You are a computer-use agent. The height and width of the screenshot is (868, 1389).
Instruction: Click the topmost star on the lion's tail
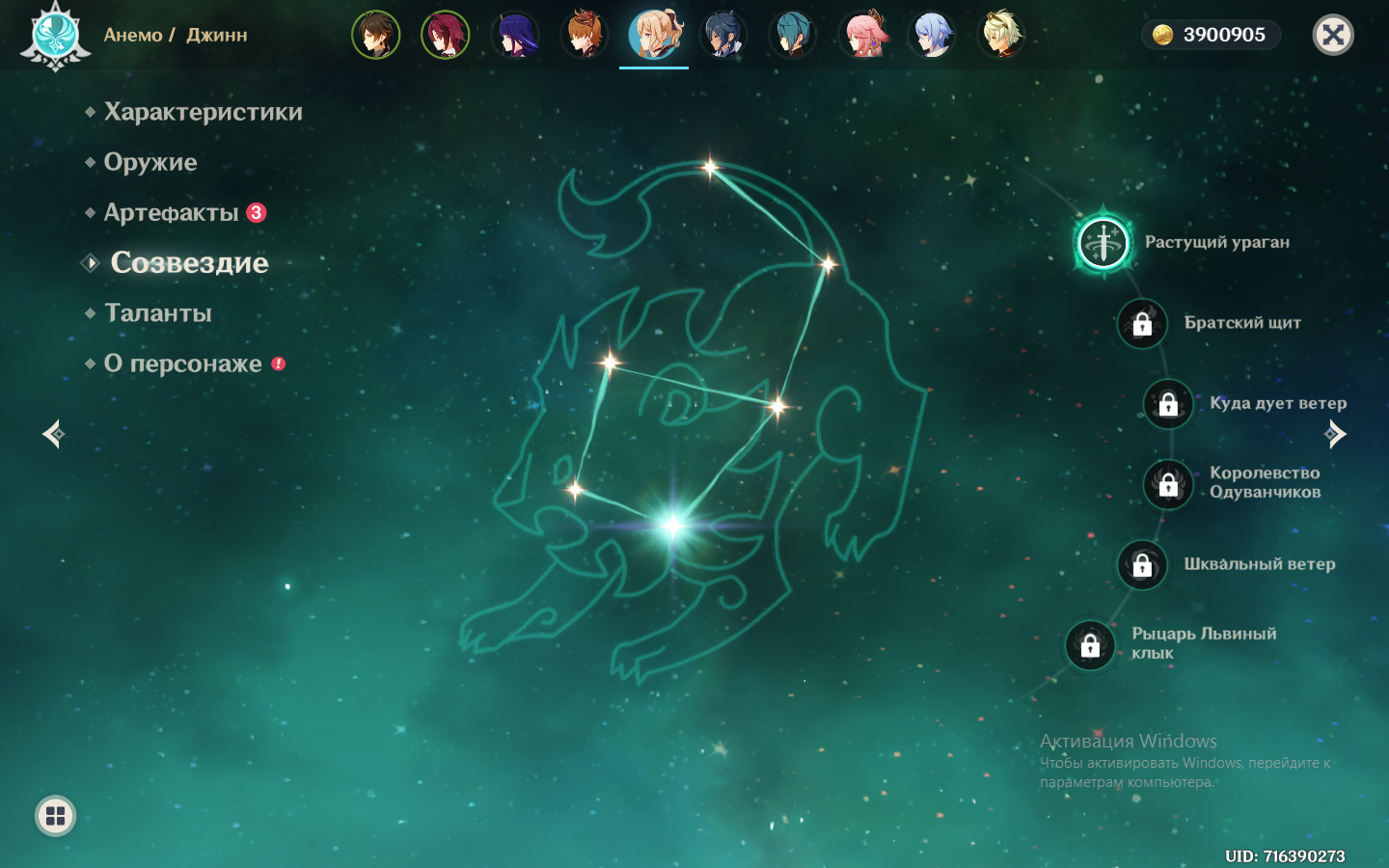tap(711, 168)
